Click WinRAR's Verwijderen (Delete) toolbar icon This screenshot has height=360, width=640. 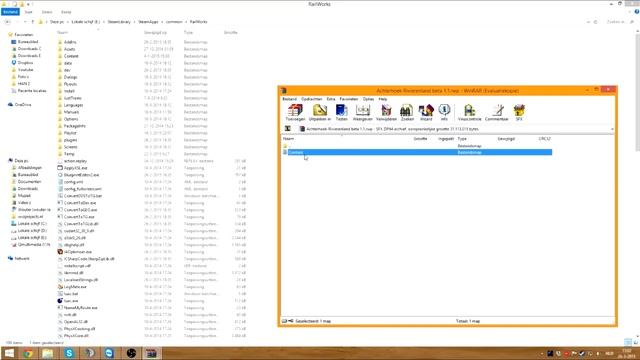pos(386,112)
